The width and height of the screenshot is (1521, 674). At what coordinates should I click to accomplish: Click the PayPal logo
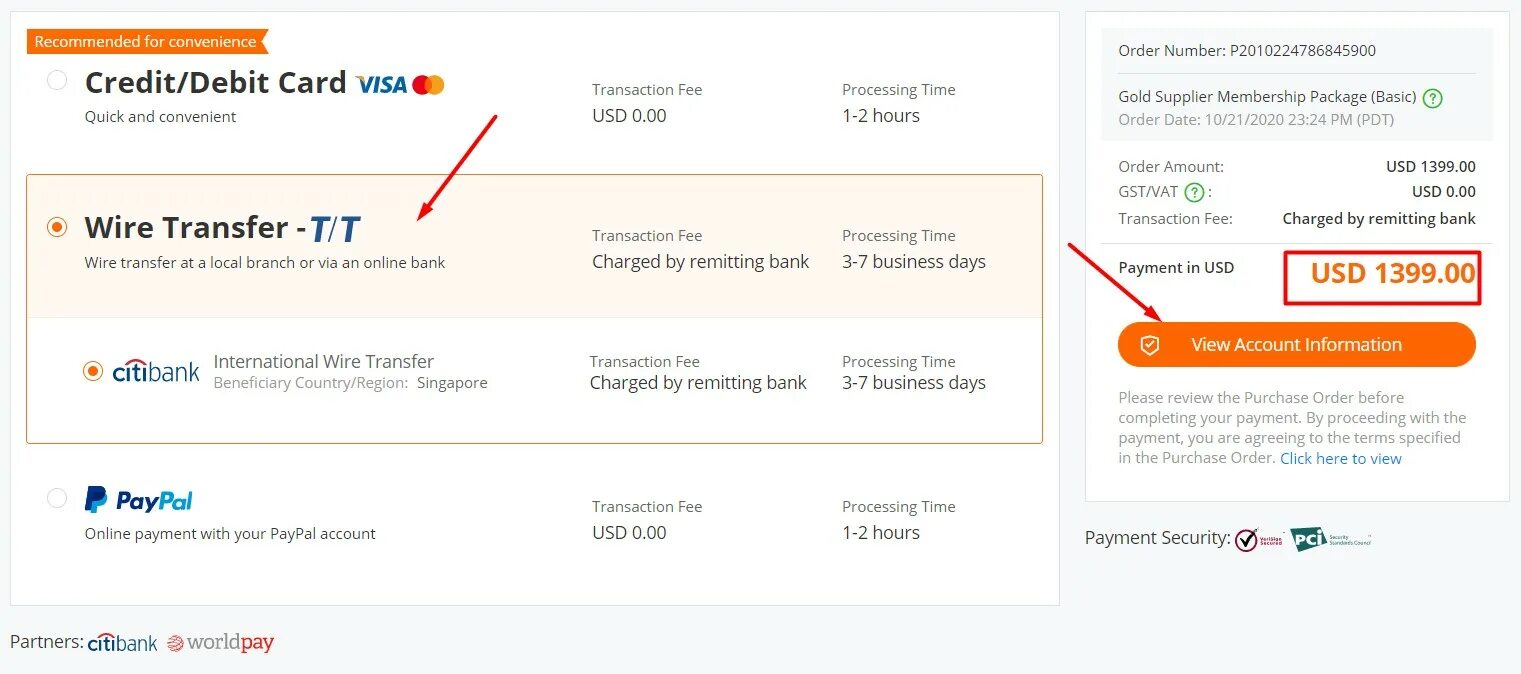tap(138, 500)
